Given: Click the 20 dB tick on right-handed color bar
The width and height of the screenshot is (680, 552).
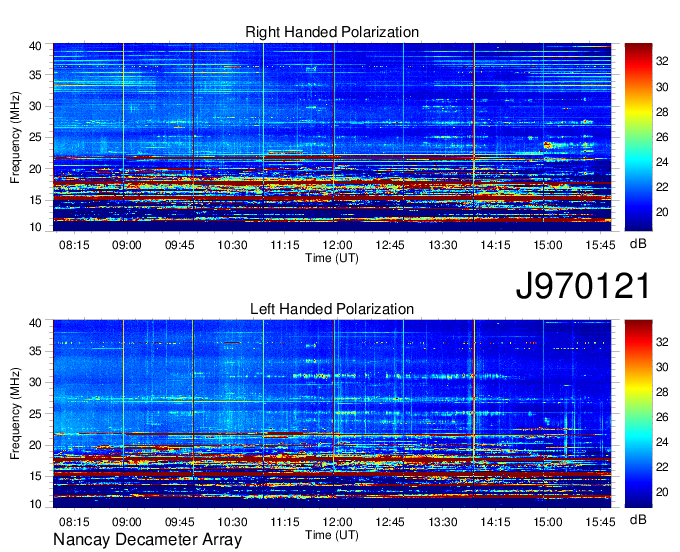Looking at the screenshot, I should coord(662,212).
